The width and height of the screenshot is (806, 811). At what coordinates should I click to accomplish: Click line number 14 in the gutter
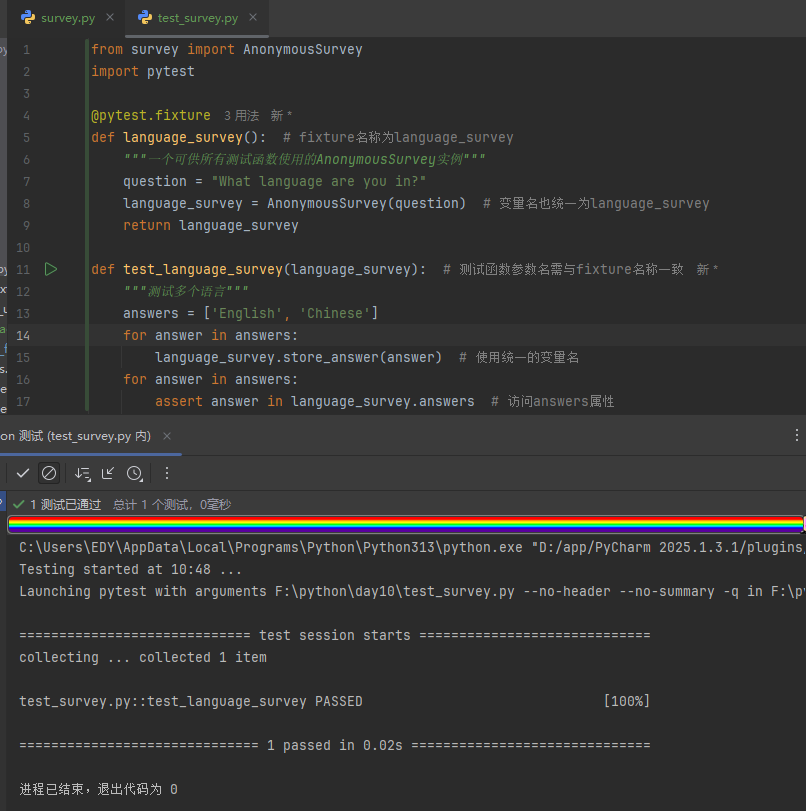[x=23, y=336]
